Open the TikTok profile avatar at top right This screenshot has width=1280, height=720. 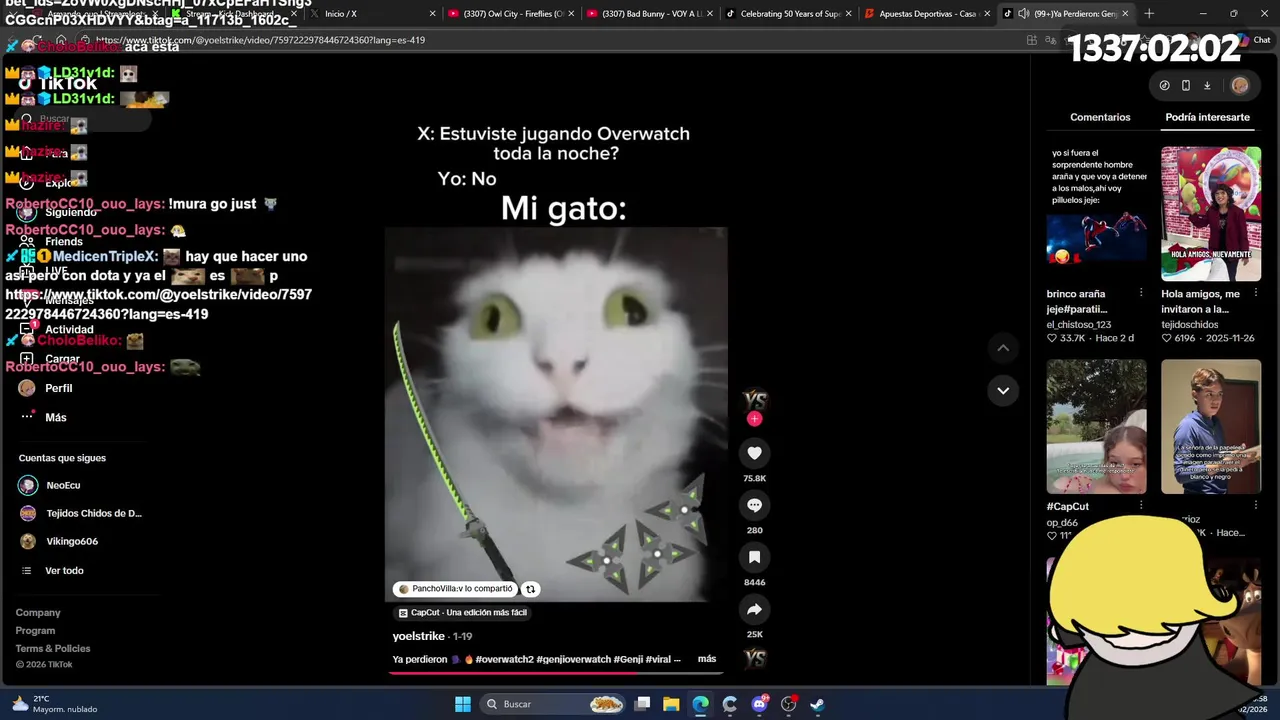pyautogui.click(x=1240, y=85)
